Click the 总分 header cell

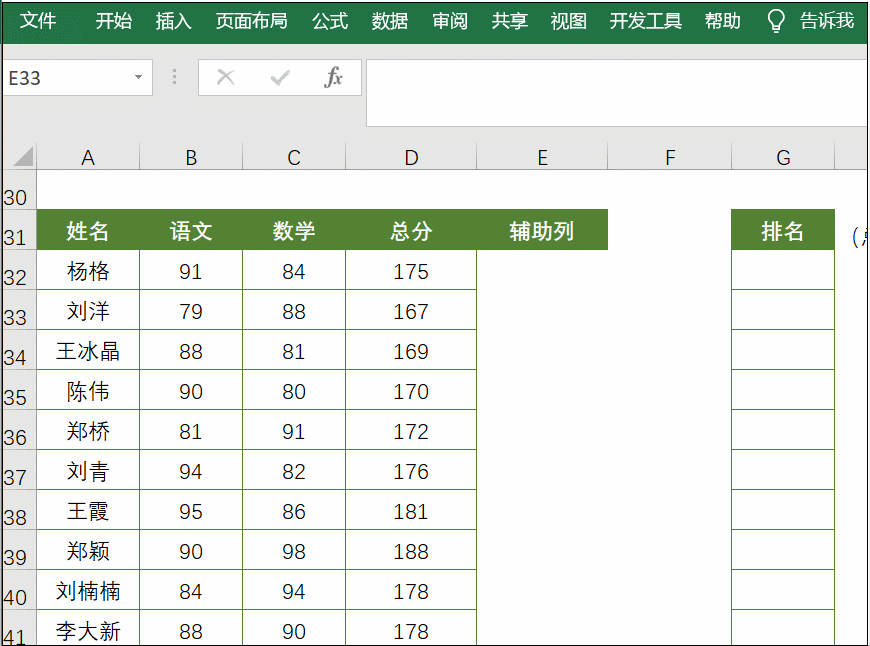pyautogui.click(x=411, y=230)
